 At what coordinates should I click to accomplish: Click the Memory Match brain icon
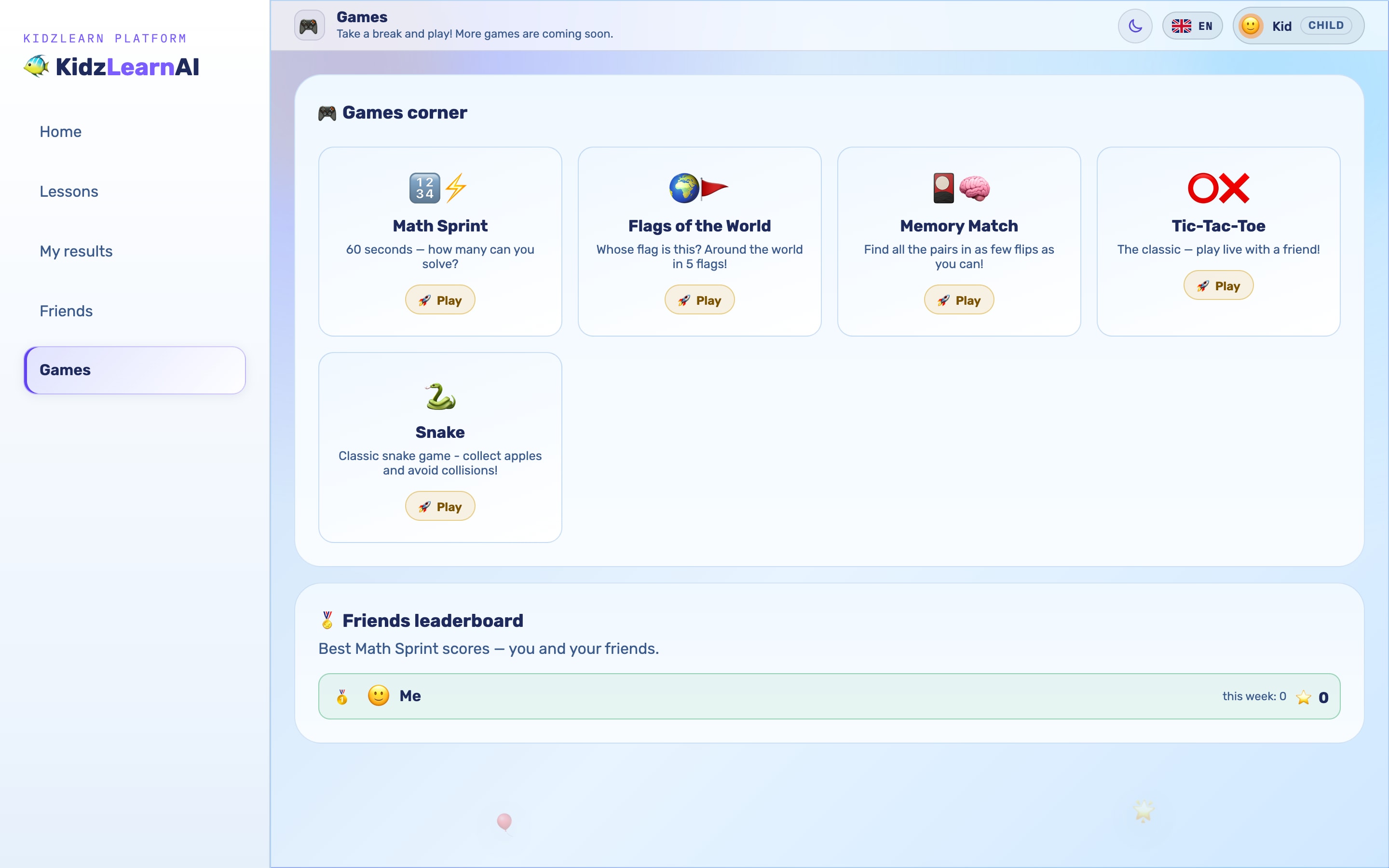(x=975, y=188)
